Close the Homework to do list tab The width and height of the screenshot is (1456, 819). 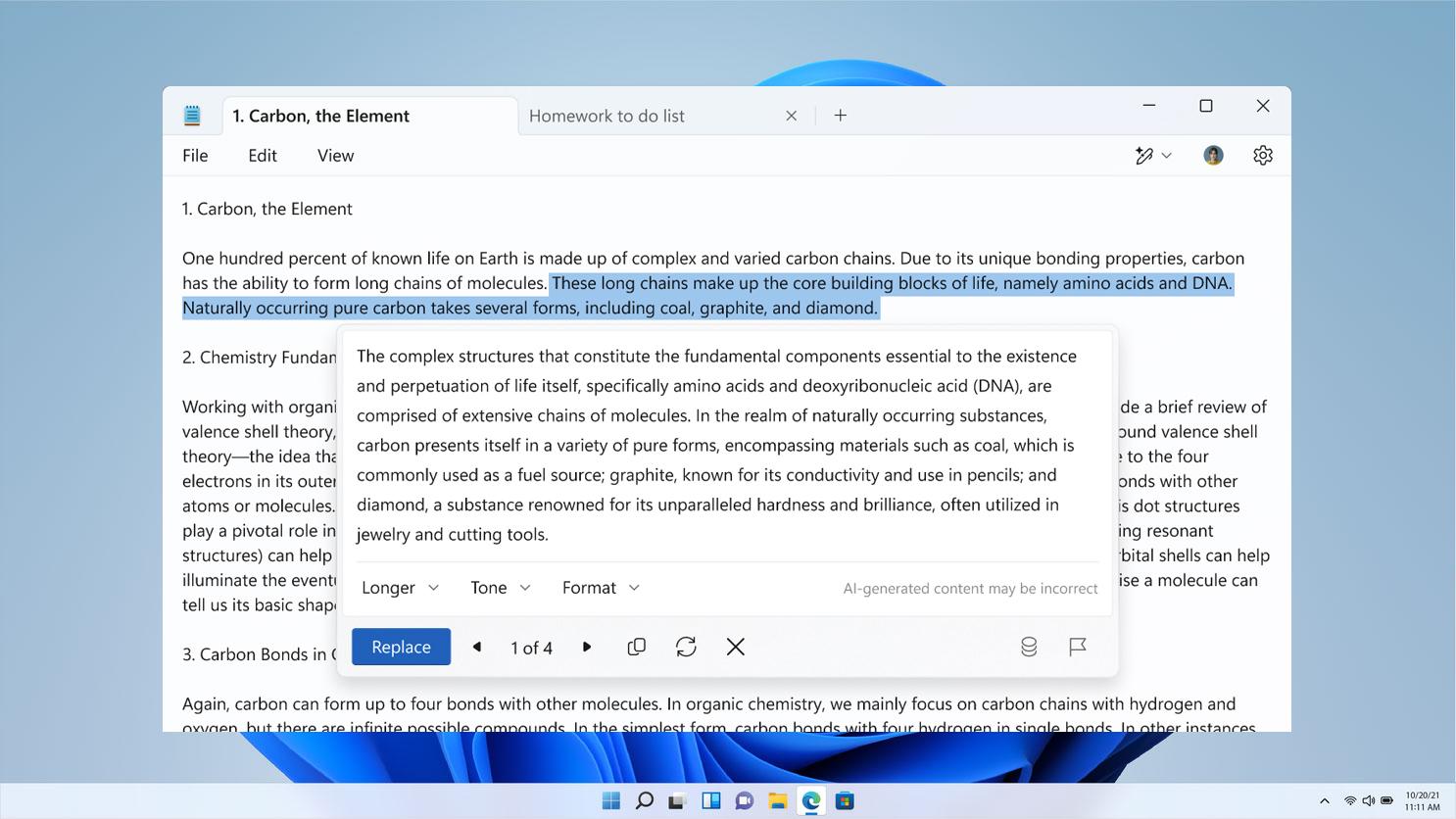pos(792,116)
